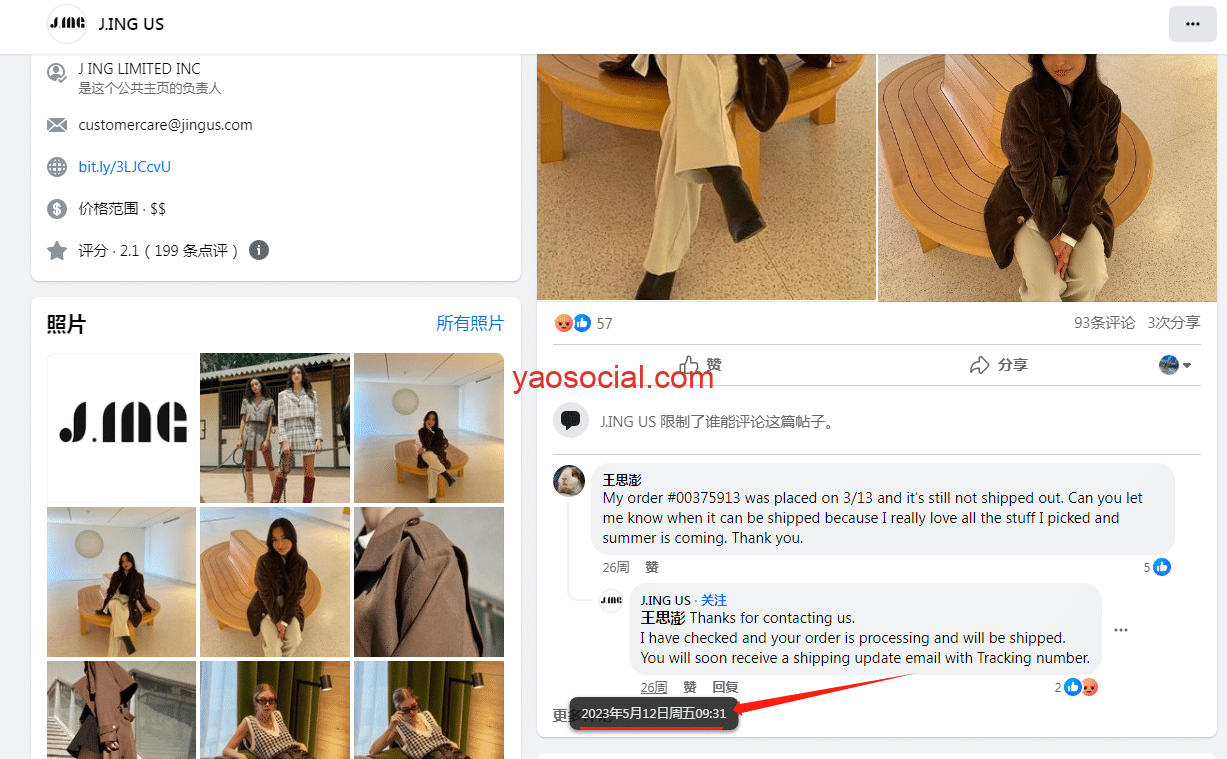Click 关注 to follow J.ING US
Screen dimensions: 1227x759
pyautogui.click(x=714, y=600)
